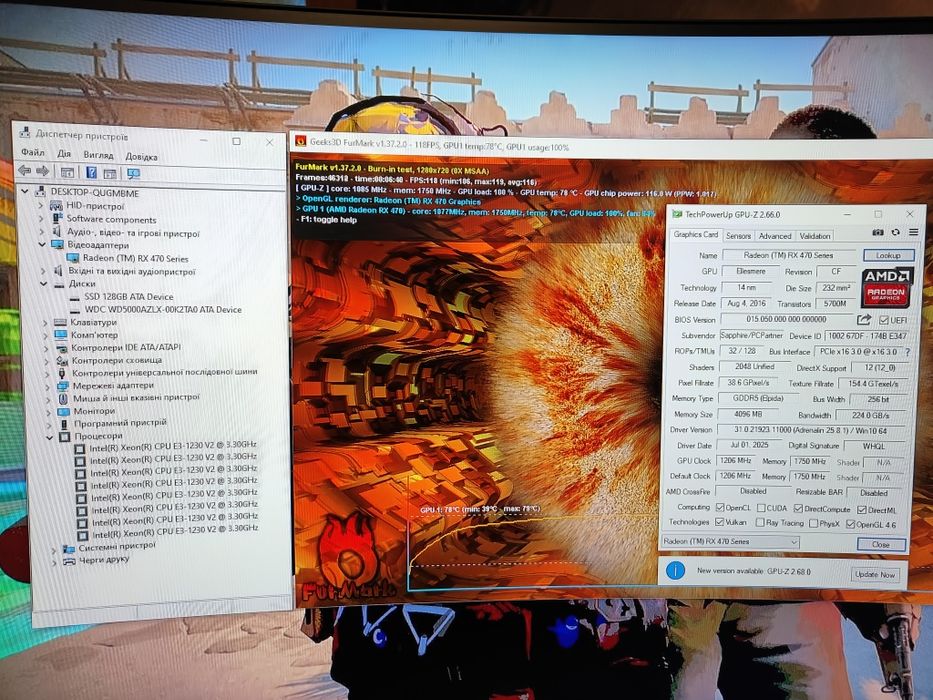Open the GPU-Z hamburger menu icon

[x=913, y=232]
